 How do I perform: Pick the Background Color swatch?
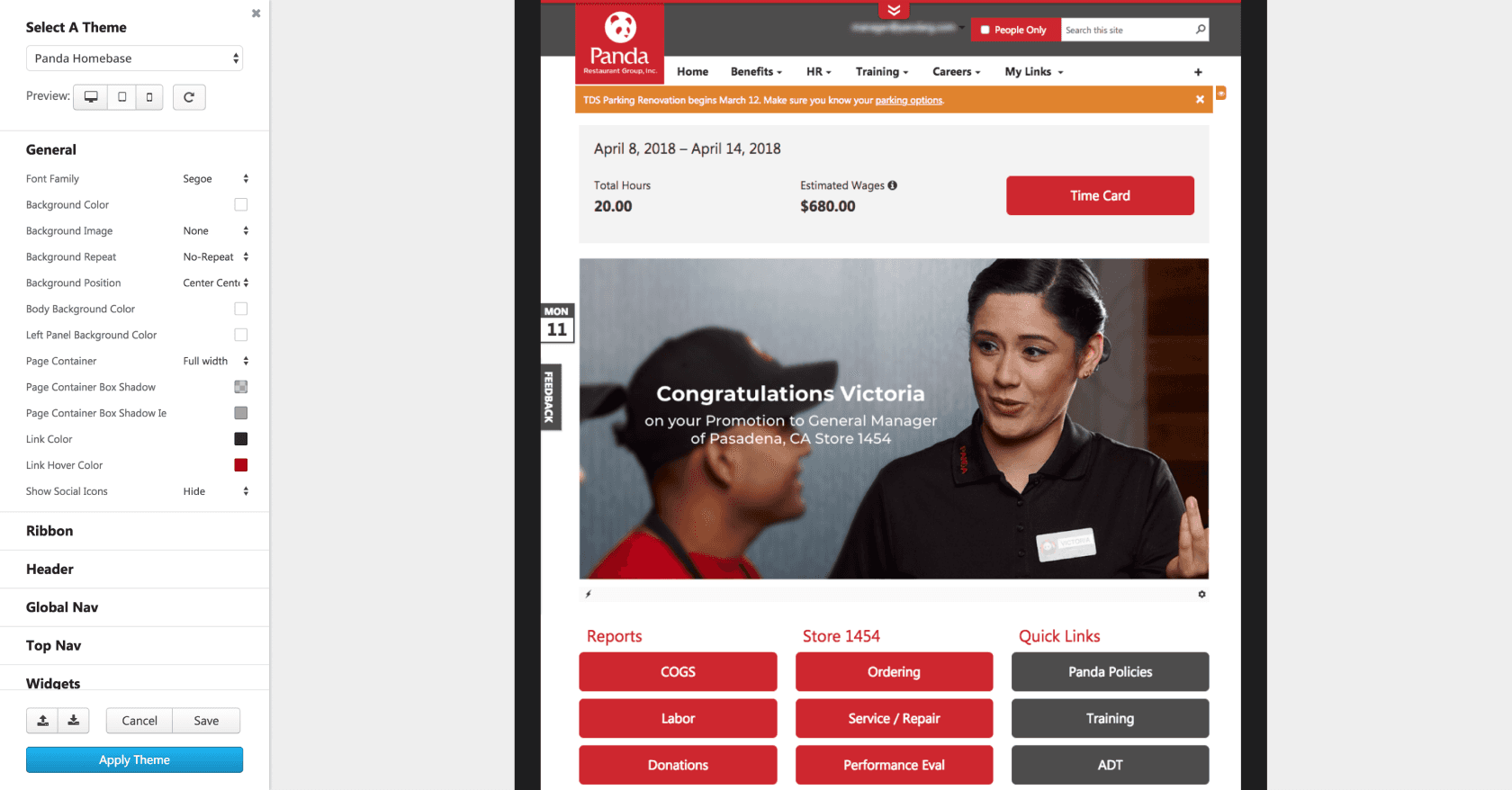point(241,205)
